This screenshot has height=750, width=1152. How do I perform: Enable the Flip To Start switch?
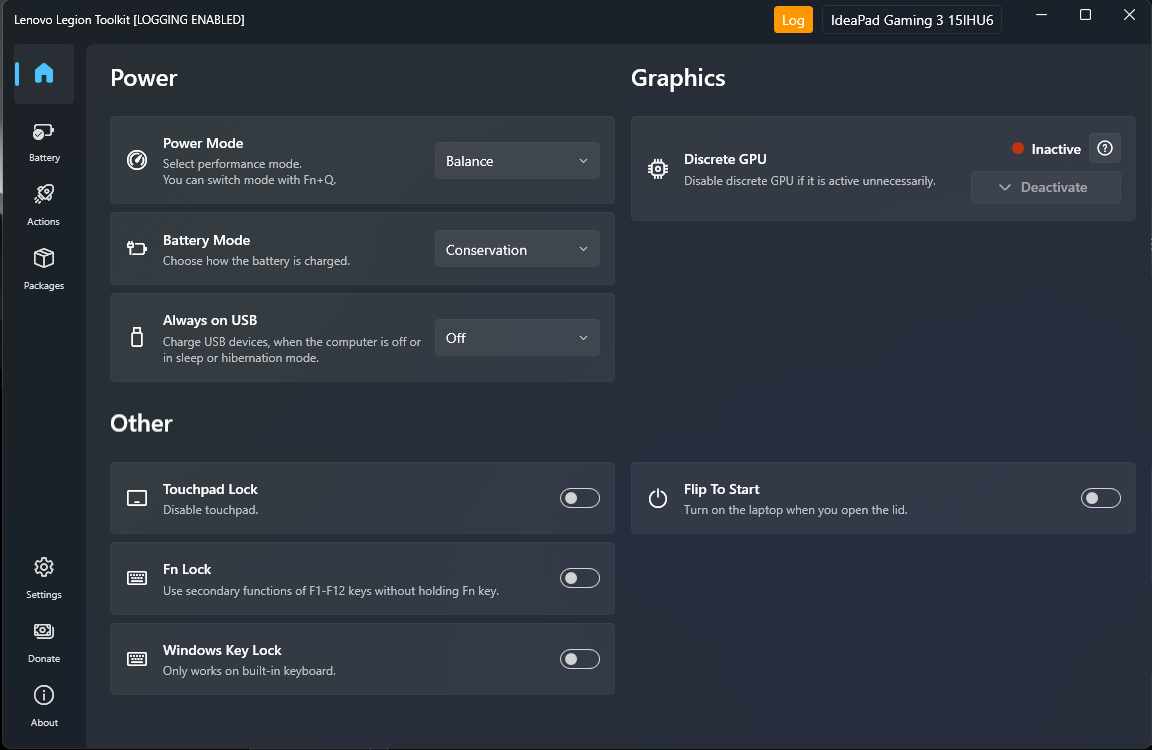1101,498
